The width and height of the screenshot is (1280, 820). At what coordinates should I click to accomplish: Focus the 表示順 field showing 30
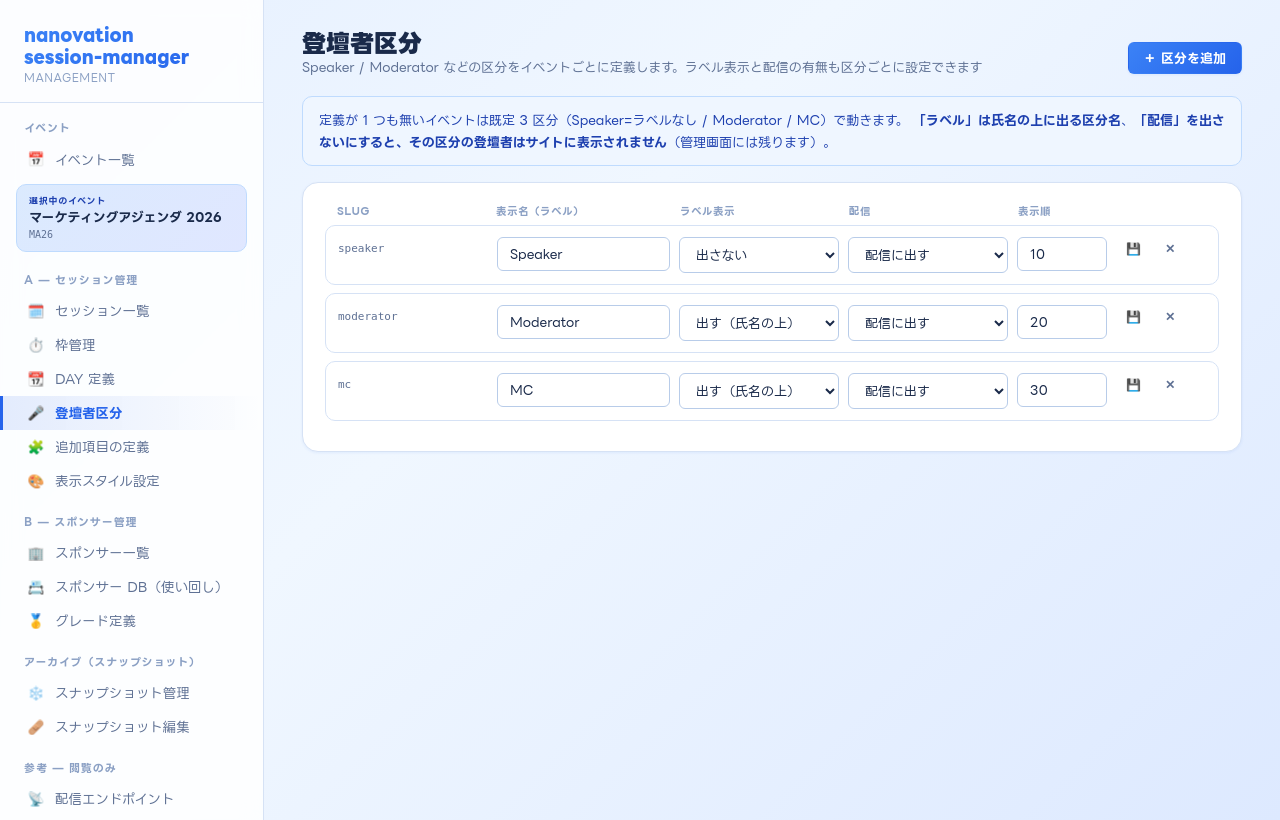click(1062, 390)
